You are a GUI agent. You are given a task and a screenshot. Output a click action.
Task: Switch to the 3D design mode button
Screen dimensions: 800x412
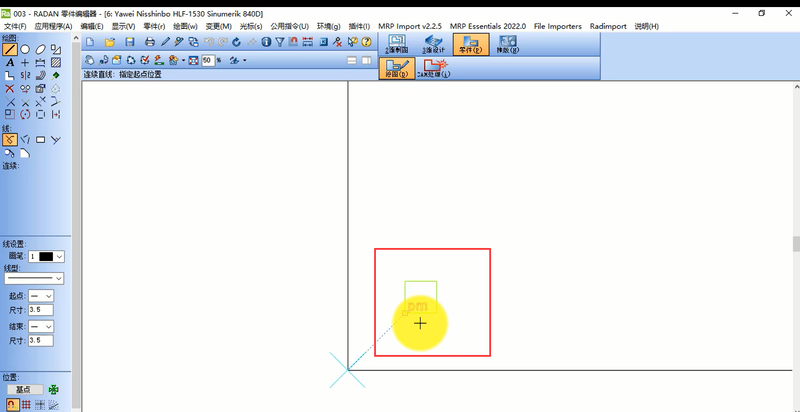coord(434,44)
